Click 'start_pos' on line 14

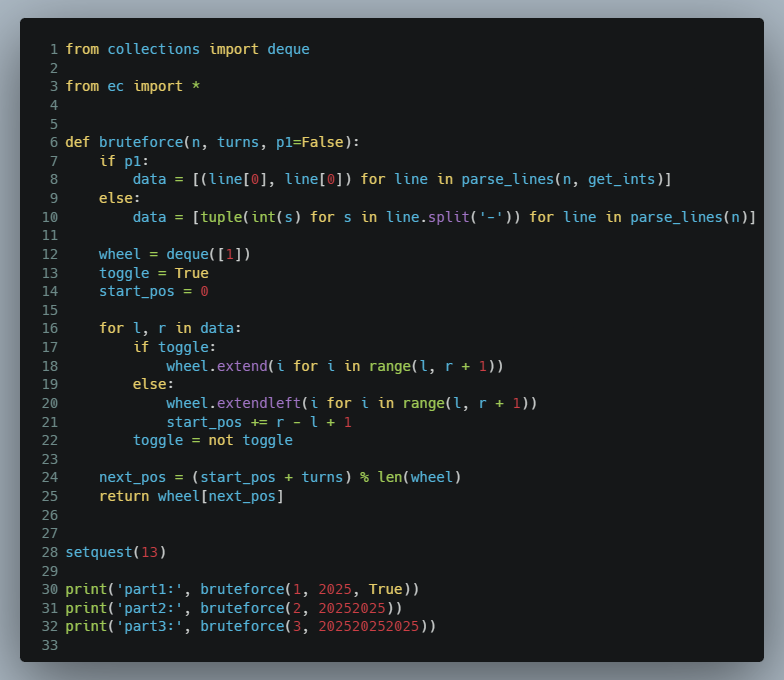tap(136, 291)
